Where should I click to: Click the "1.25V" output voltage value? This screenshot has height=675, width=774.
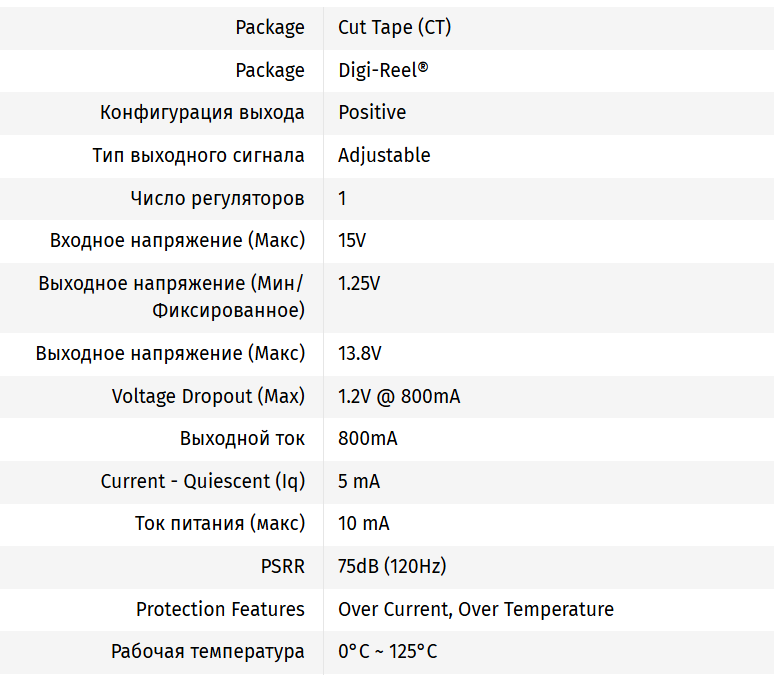359,284
